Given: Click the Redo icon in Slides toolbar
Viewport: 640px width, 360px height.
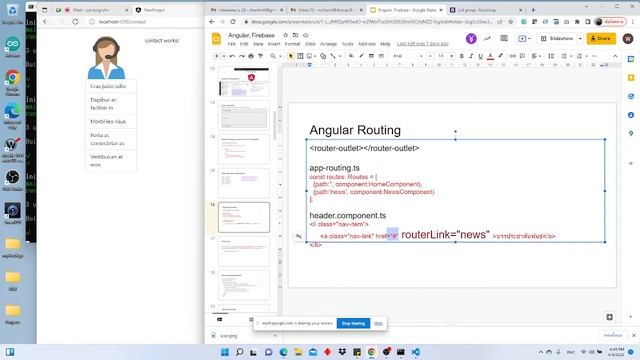Looking at the screenshot, I should (242, 56).
